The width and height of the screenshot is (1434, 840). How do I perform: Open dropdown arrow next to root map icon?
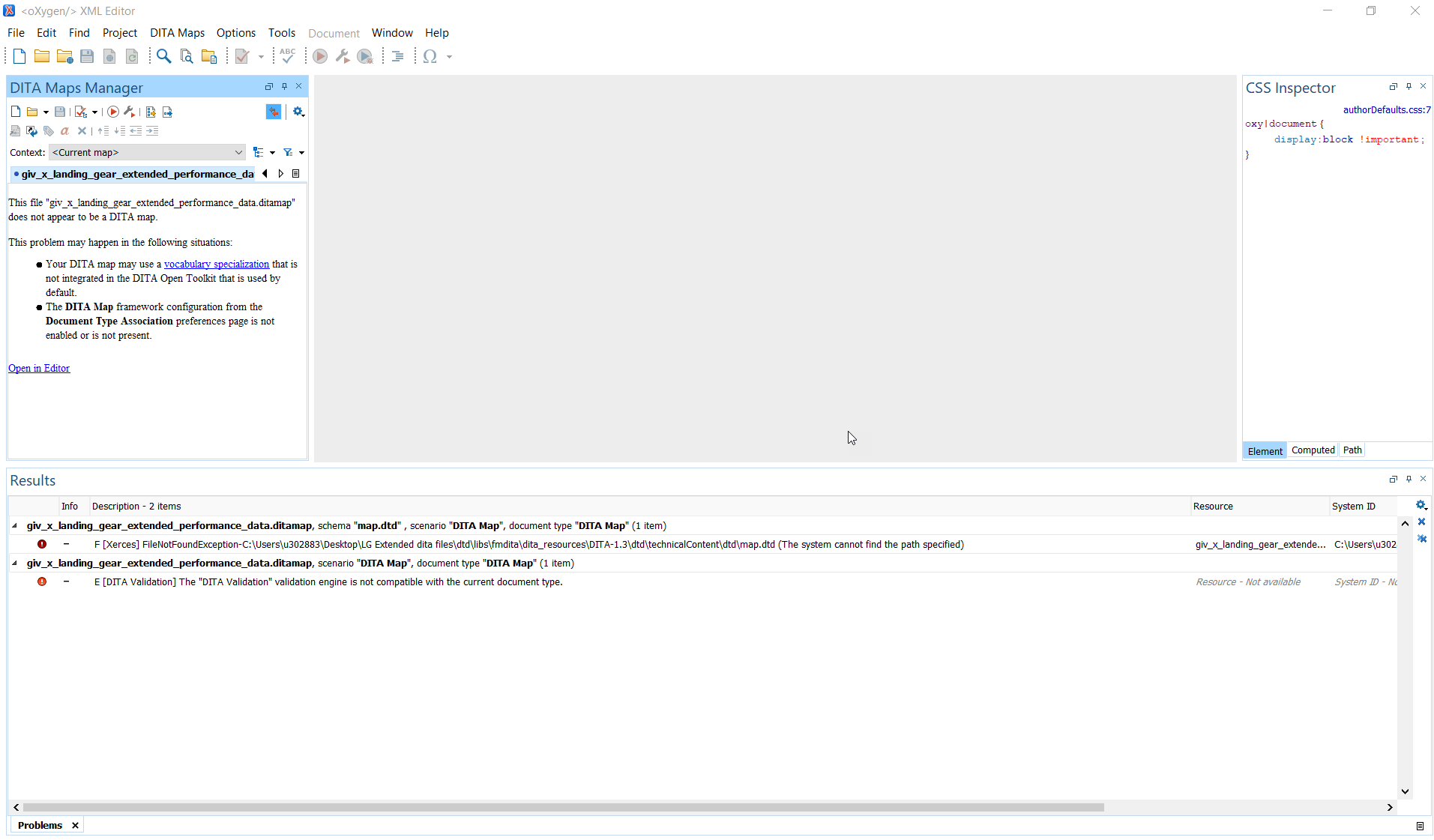point(272,153)
